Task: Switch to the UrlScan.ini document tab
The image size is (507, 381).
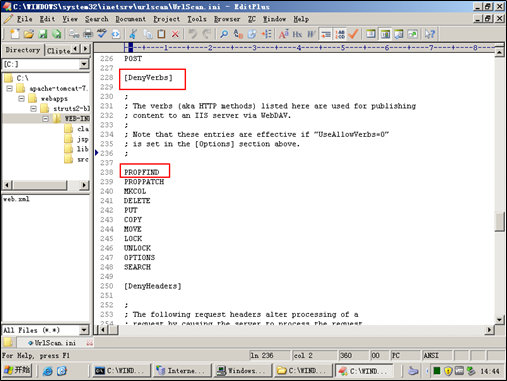Action: [55, 343]
